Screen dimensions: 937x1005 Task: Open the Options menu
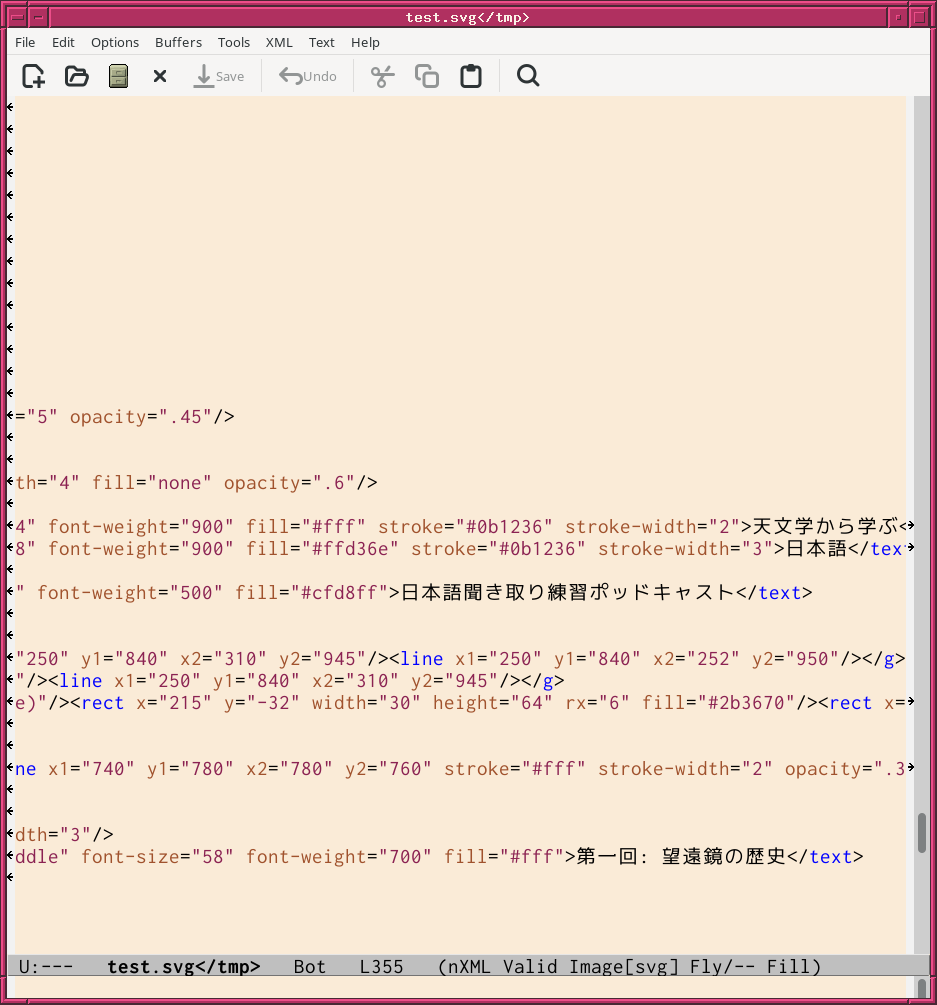pyautogui.click(x=115, y=42)
